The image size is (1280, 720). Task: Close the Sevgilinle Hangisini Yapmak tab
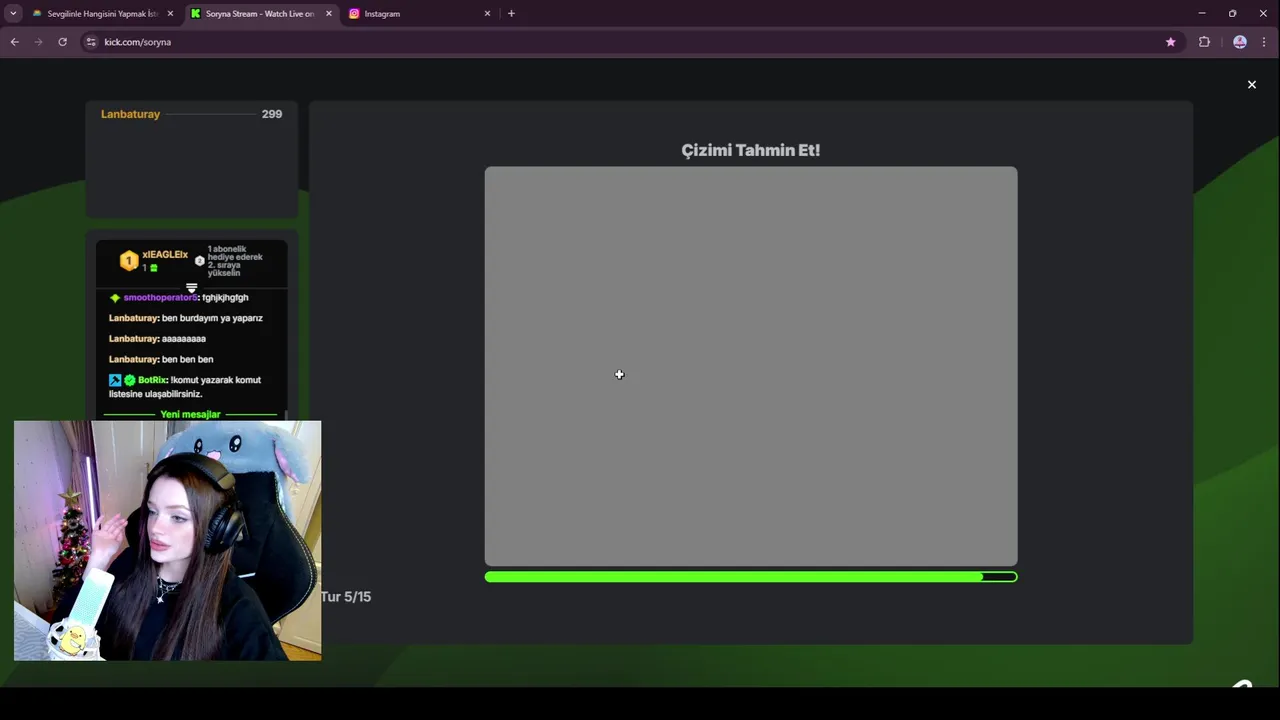(x=170, y=14)
